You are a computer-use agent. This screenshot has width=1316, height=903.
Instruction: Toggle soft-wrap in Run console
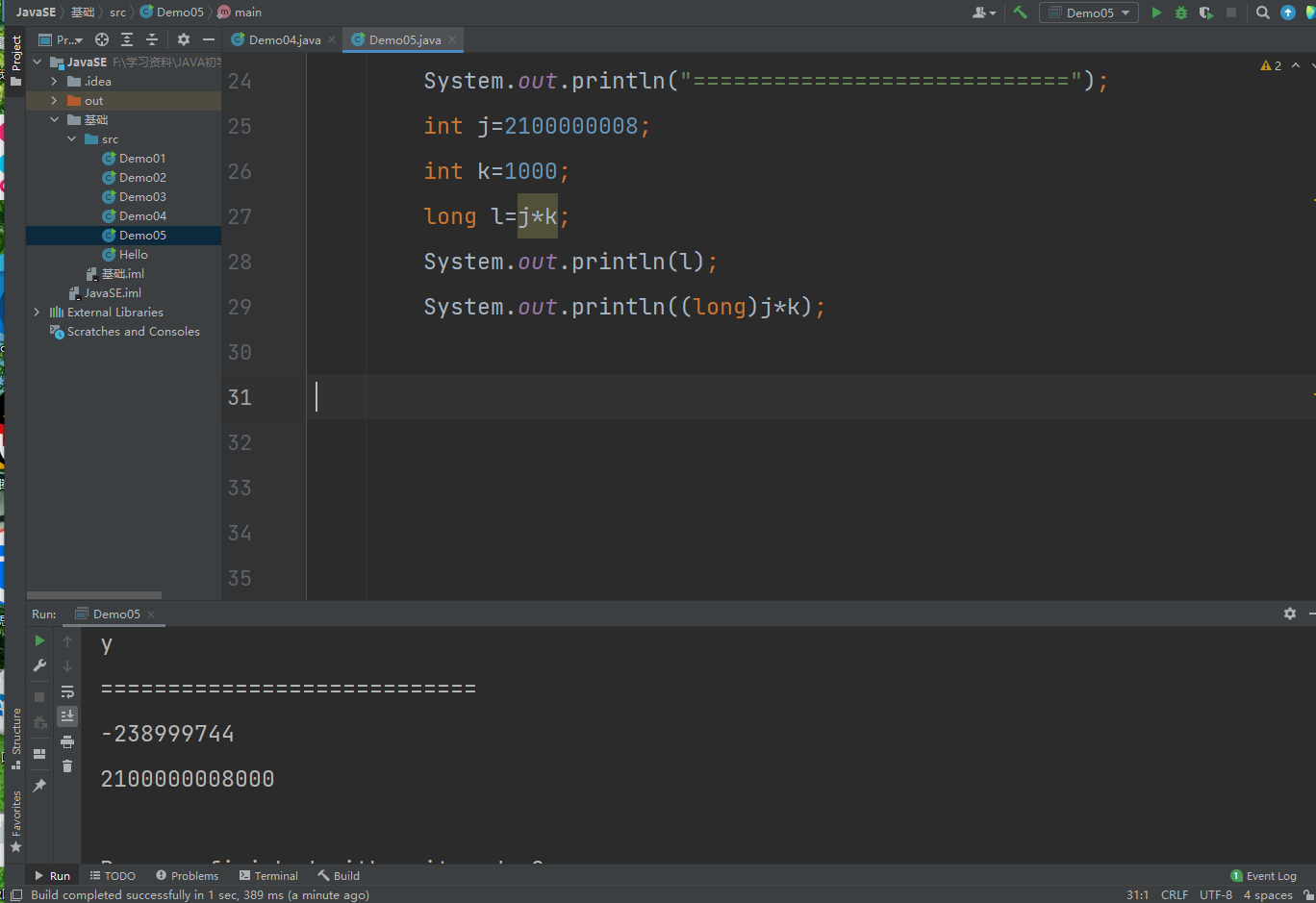67,691
